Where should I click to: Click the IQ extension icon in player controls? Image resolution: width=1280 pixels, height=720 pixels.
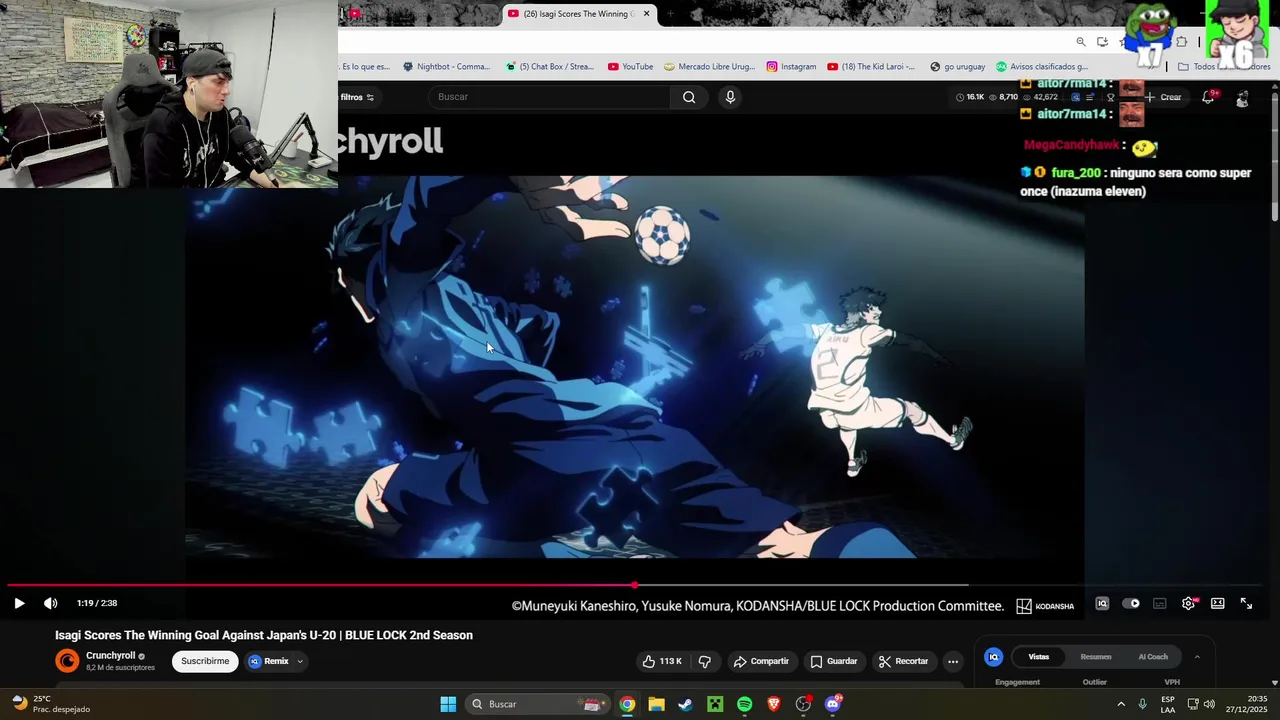[x=1102, y=603]
